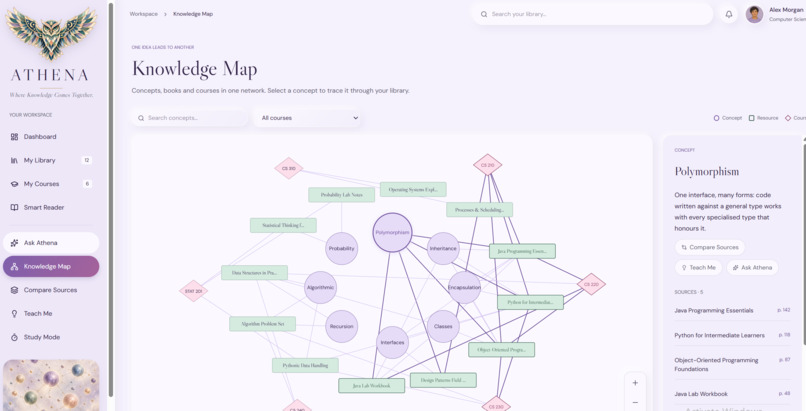The height and width of the screenshot is (411, 806).
Task: Open Teach Me in the sidebar
Action: pyautogui.click(x=51, y=313)
